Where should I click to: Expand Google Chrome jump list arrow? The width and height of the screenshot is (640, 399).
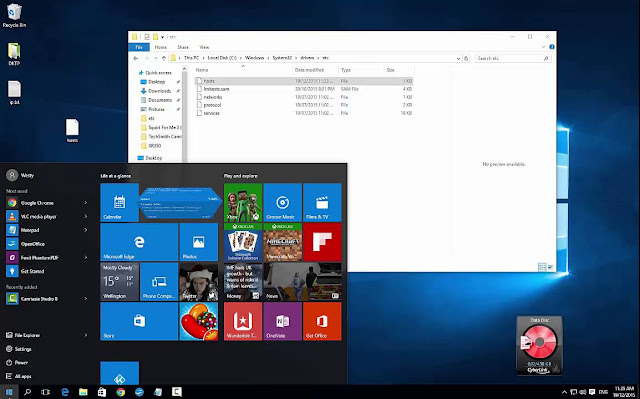[86, 203]
